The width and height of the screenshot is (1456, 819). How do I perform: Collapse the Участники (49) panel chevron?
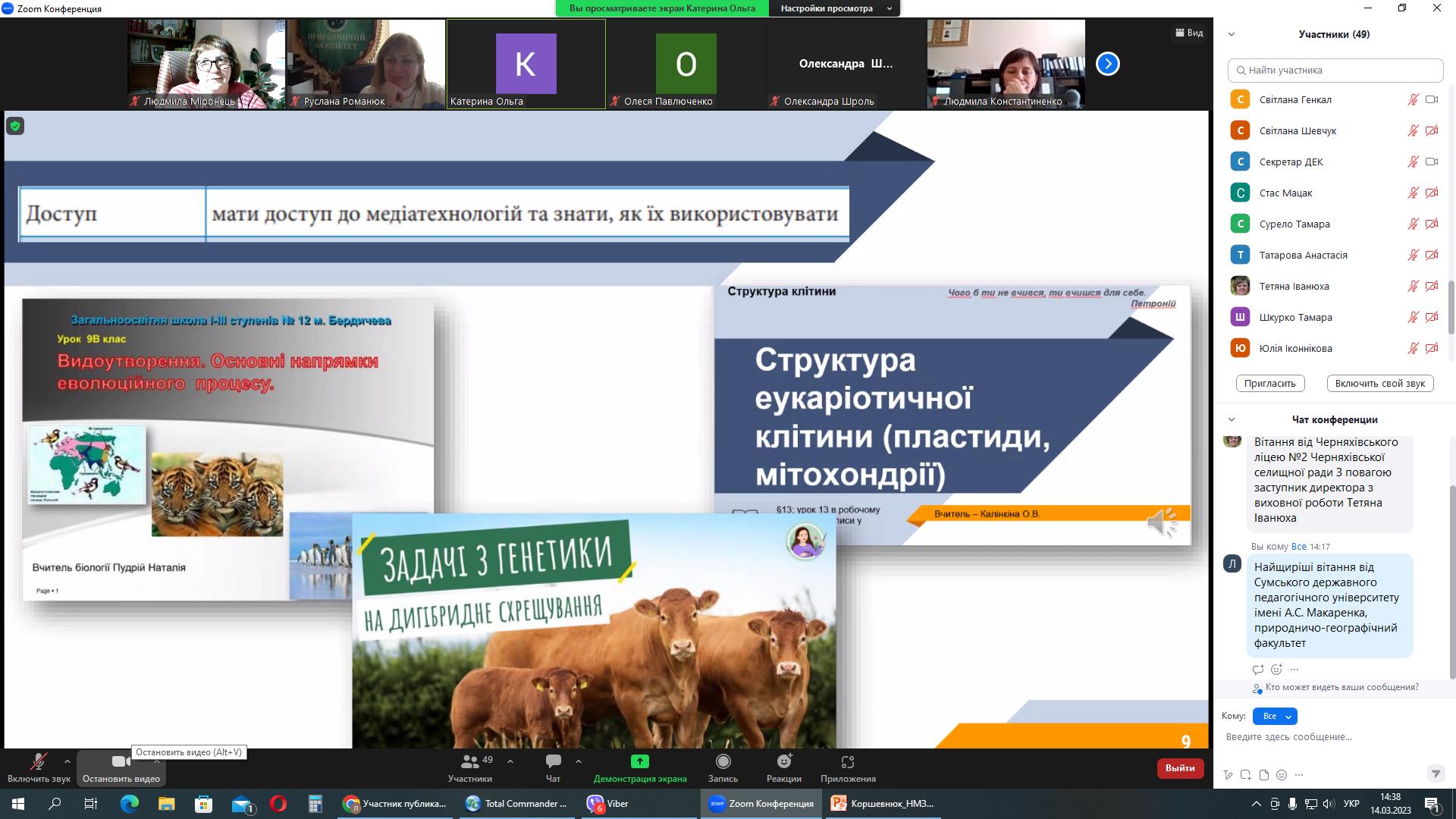(1232, 34)
